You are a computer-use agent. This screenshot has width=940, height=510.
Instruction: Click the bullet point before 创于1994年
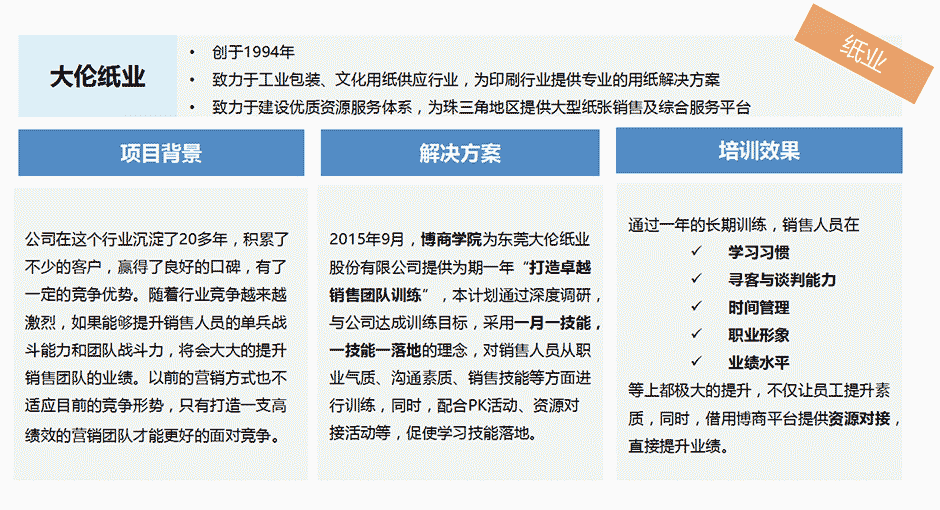tap(192, 52)
